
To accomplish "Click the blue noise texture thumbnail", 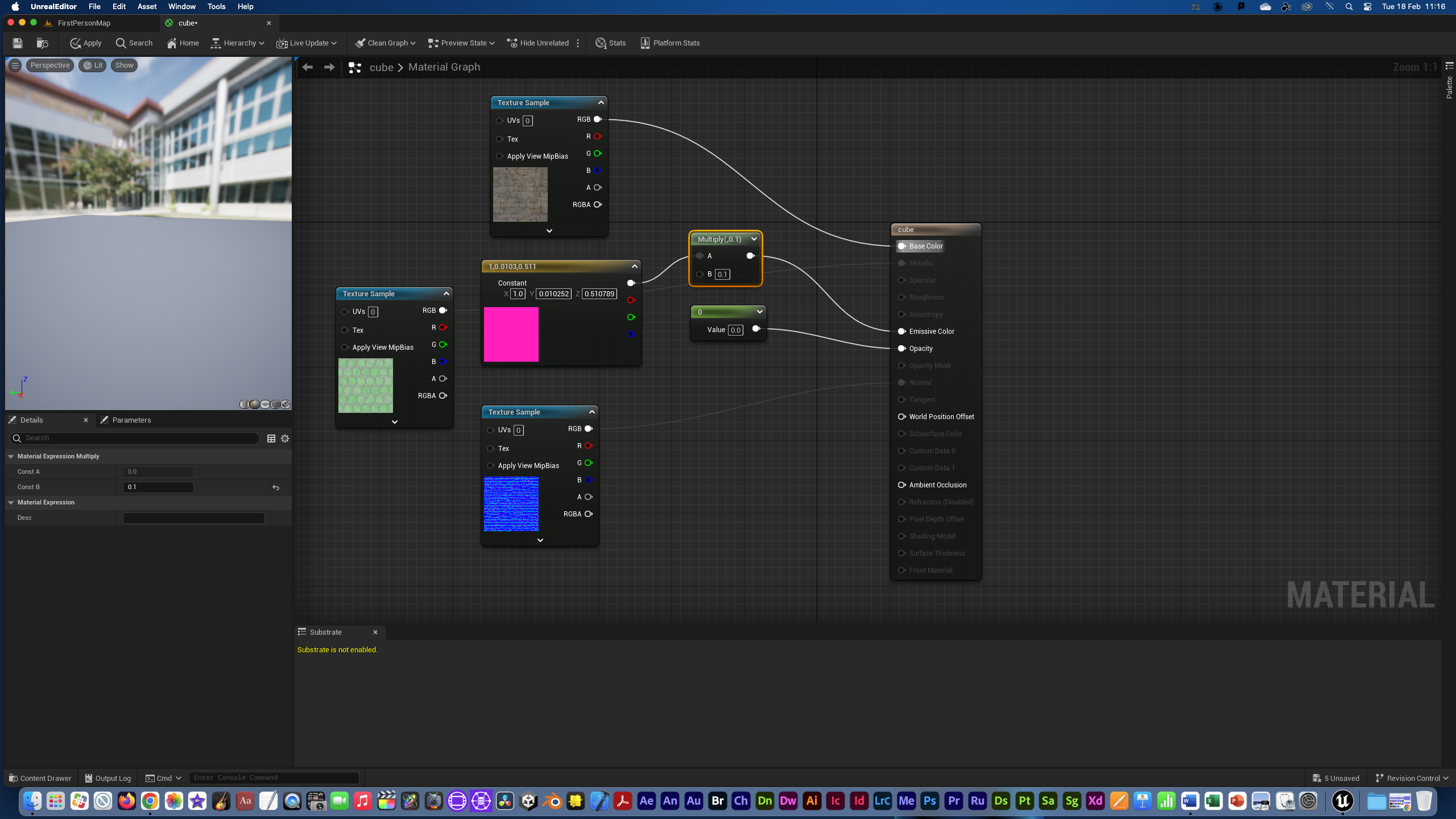I will tap(511, 504).
